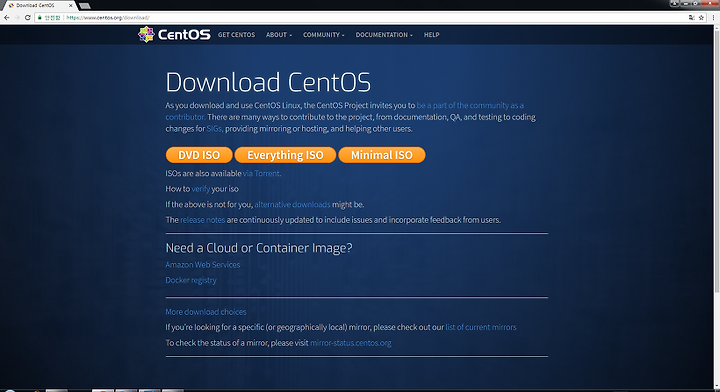Expand the ABOUT dropdown menu
The width and height of the screenshot is (720, 392).
pos(279,35)
